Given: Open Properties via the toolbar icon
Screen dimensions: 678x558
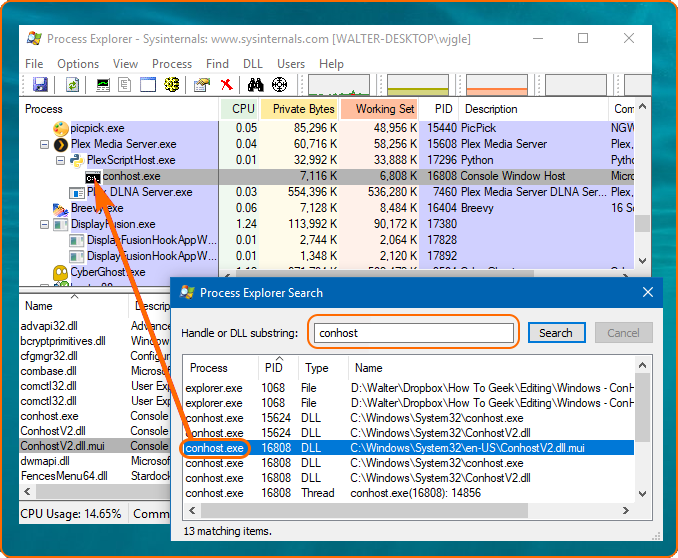Looking at the screenshot, I should (201, 85).
